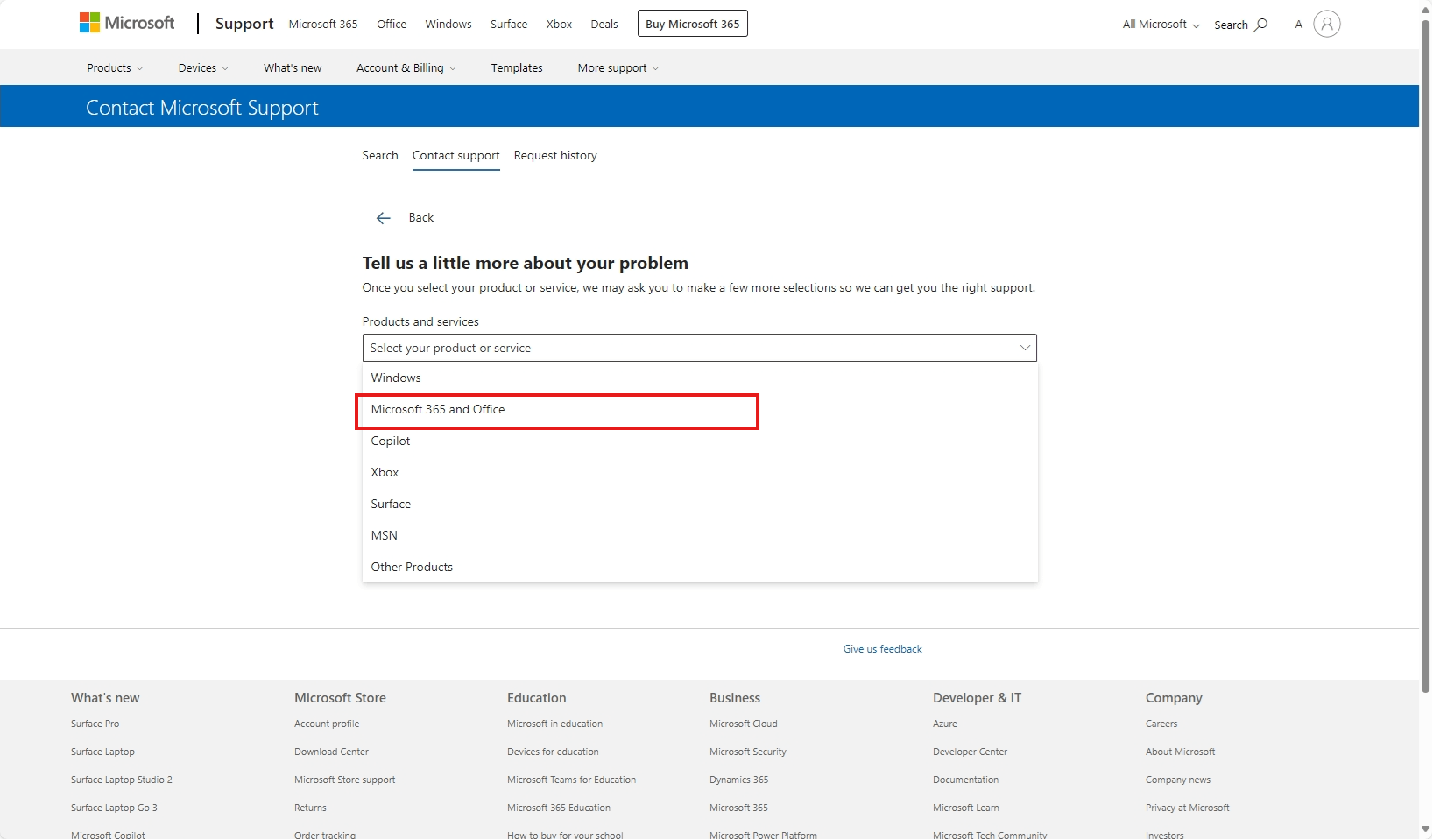Image resolution: width=1433 pixels, height=840 pixels.
Task: Open Surface Pro footer link
Action: coord(95,724)
